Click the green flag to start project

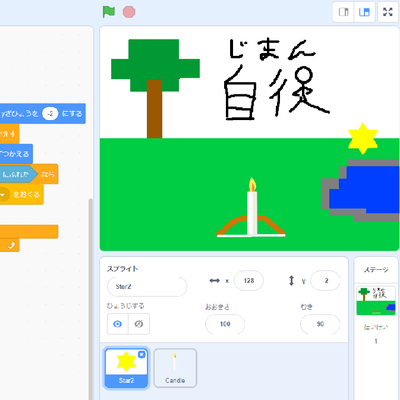coord(109,12)
